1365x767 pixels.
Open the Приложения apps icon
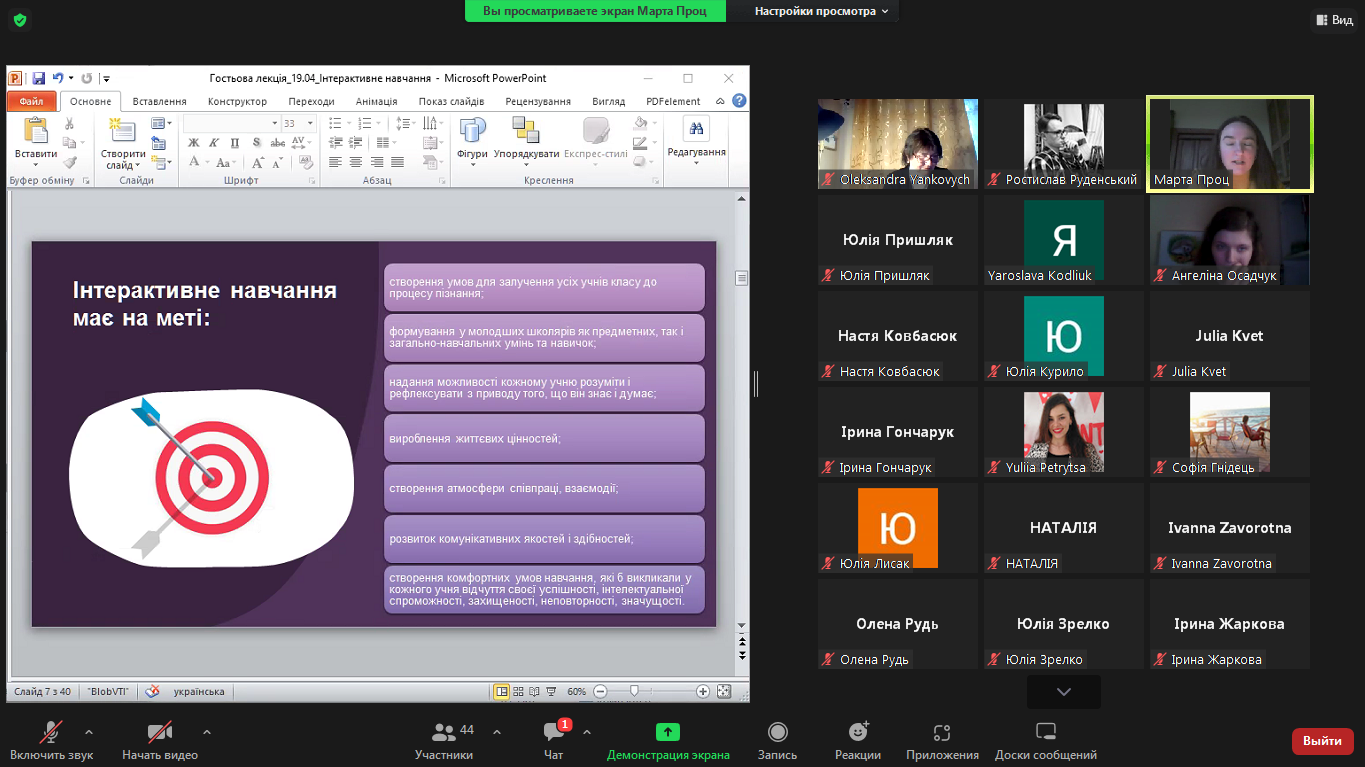941,733
